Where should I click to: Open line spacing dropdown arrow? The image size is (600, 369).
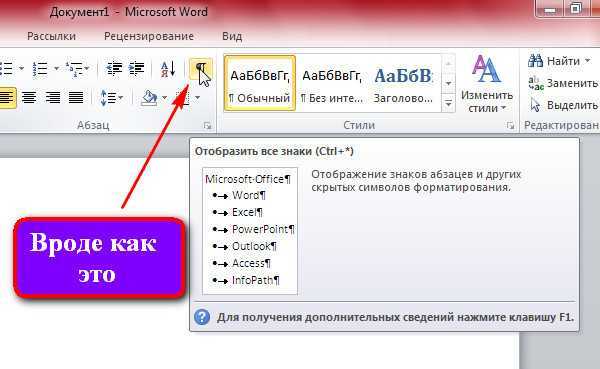coord(121,98)
